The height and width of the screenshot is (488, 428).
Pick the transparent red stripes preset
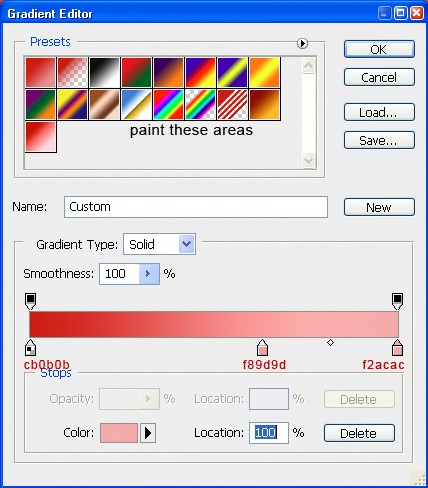232,104
